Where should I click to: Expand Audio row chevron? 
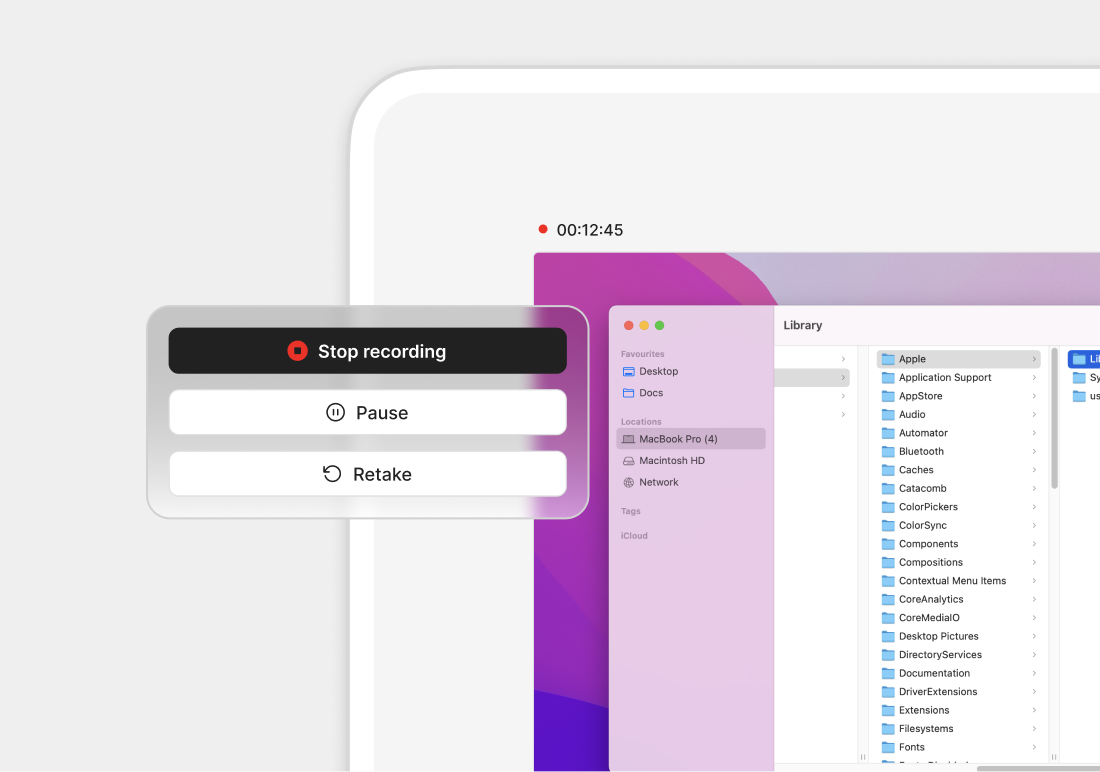click(1034, 414)
